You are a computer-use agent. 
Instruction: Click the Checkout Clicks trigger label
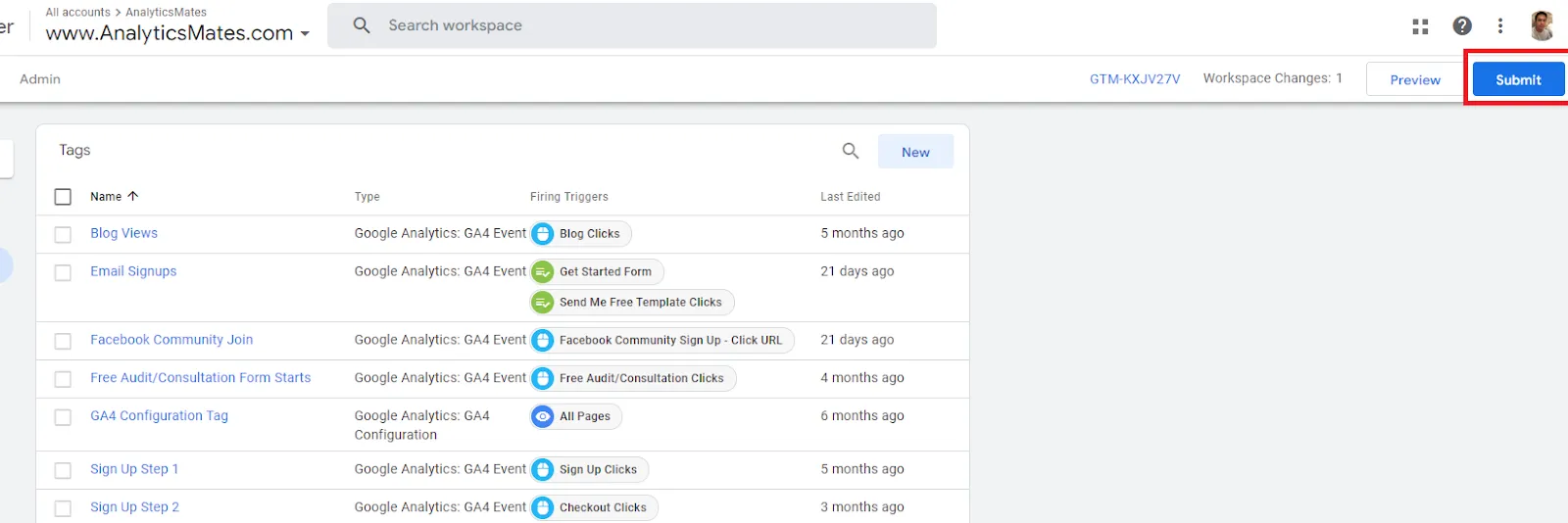(x=603, y=508)
